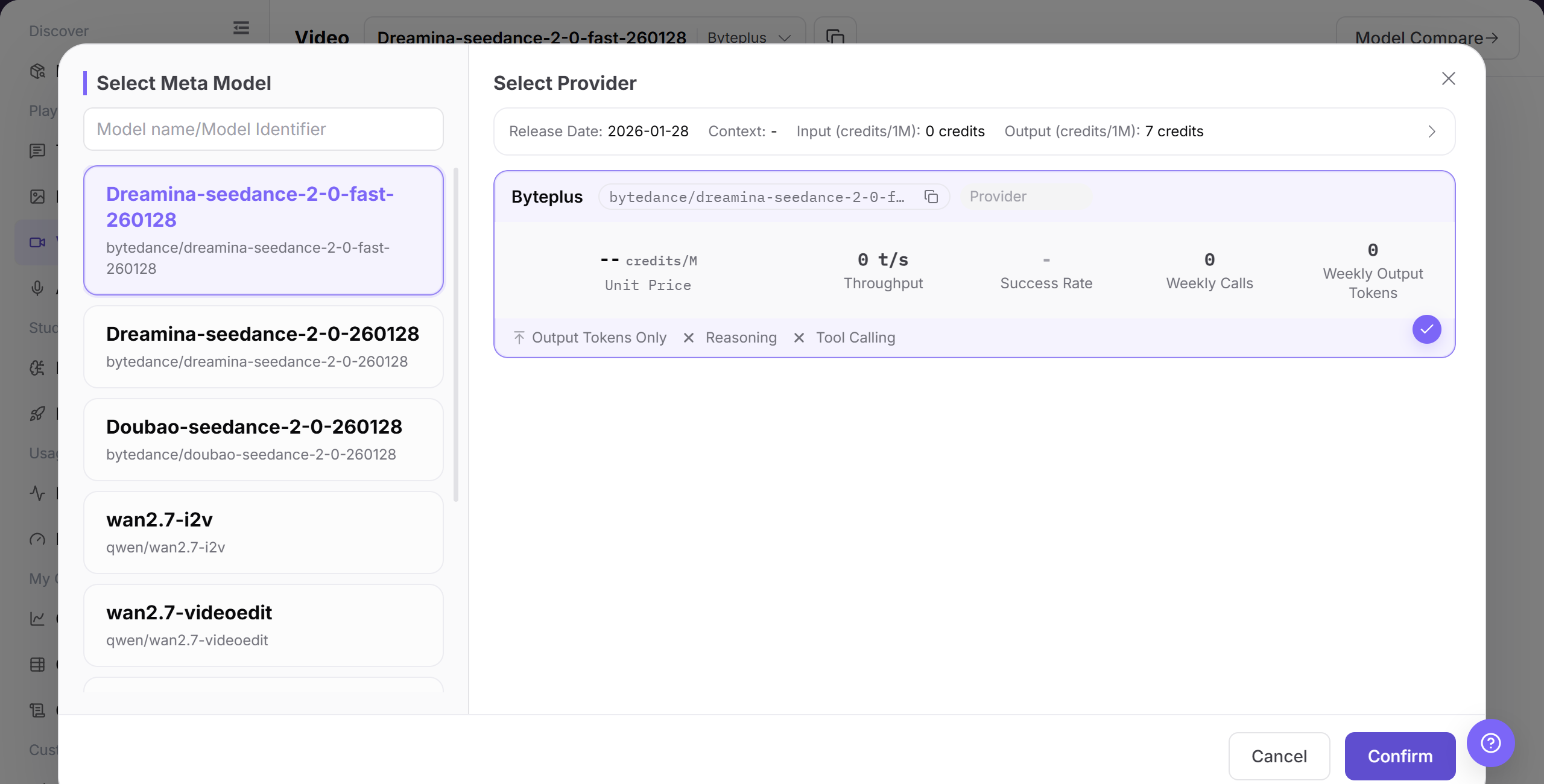Click the Output 7 credits value

pyautogui.click(x=1174, y=131)
